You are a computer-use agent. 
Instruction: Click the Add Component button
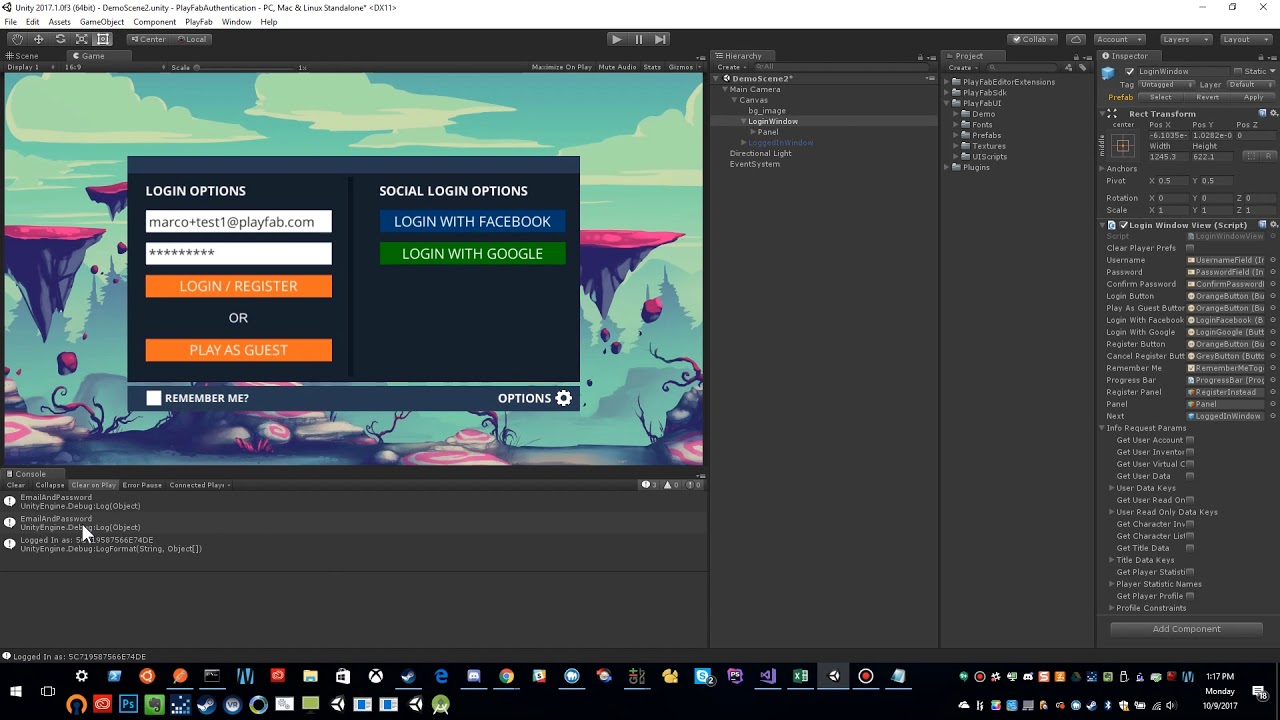click(x=1187, y=629)
